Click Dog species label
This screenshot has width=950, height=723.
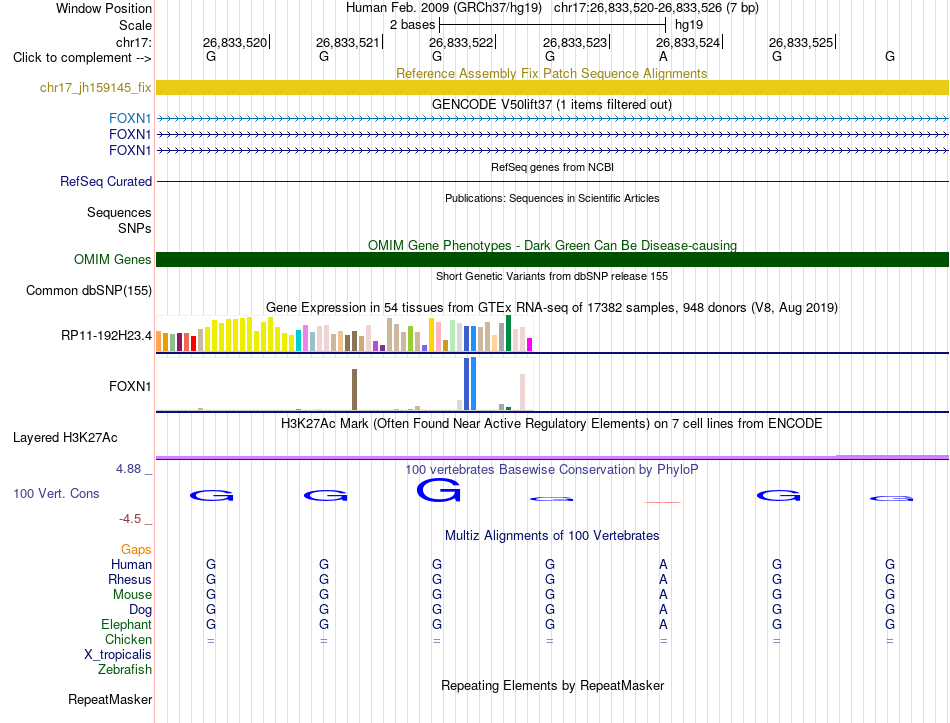click(140, 610)
